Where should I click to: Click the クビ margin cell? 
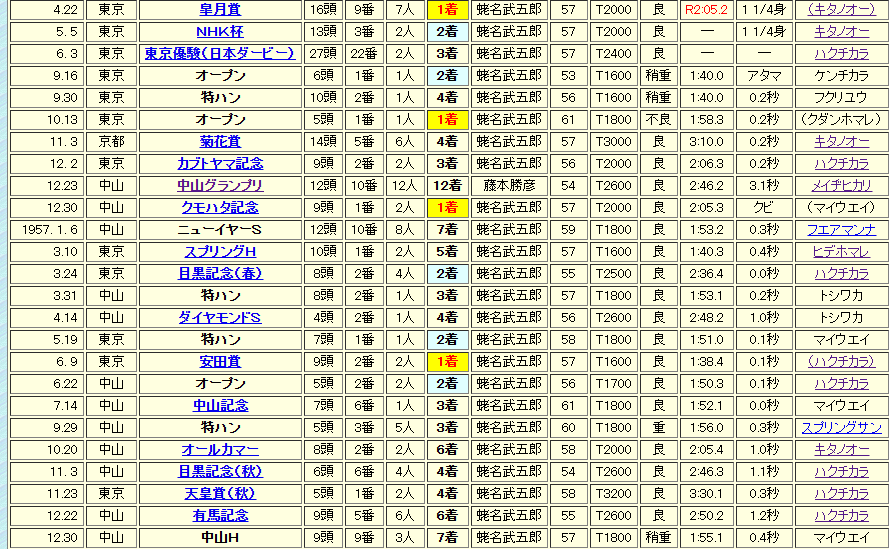click(764, 208)
